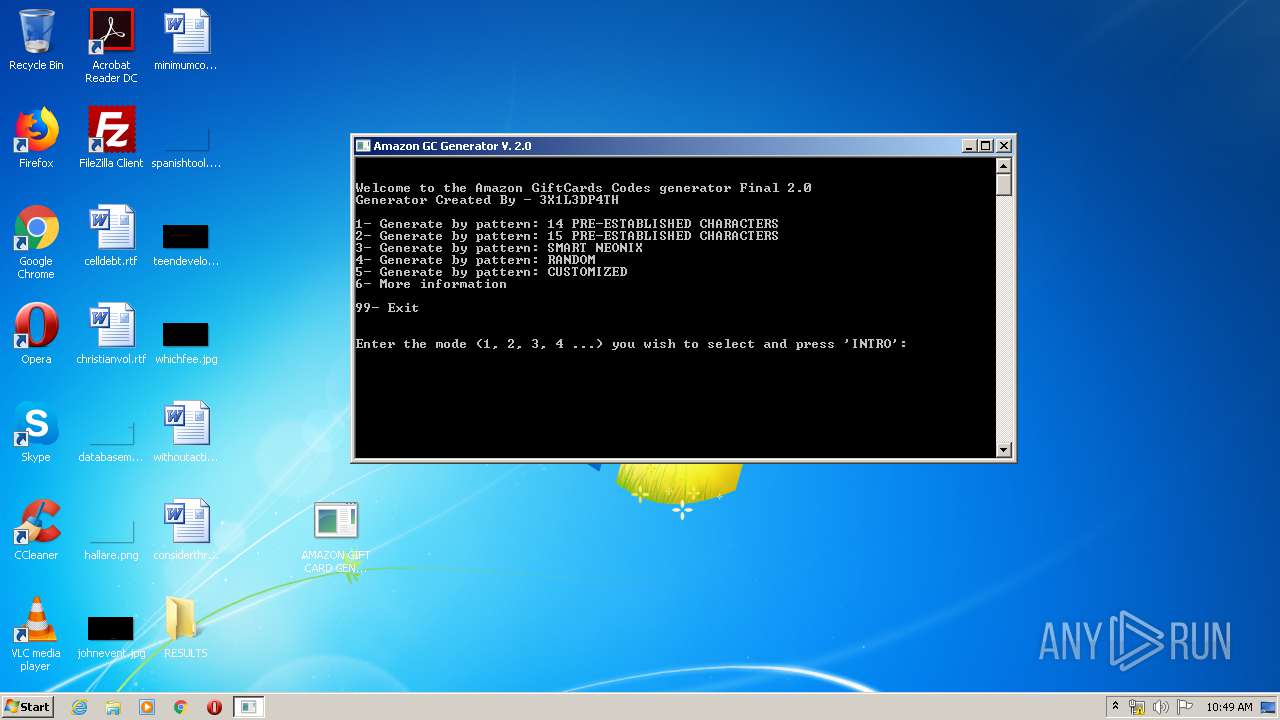Image resolution: width=1280 pixels, height=720 pixels.
Task: Launch Opera browser shortcut
Action: (36, 334)
